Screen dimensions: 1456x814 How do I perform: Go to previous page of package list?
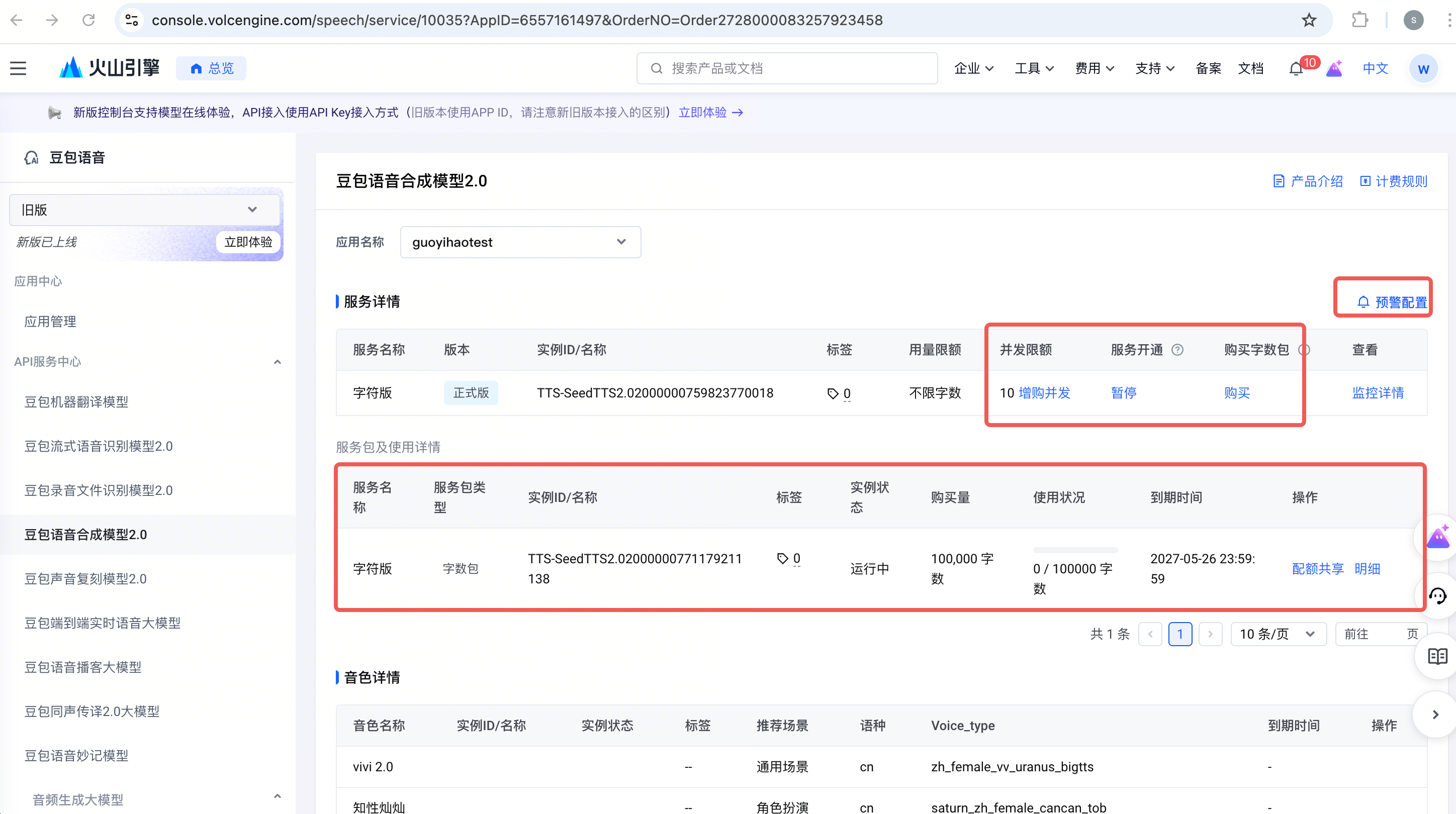click(x=1150, y=634)
